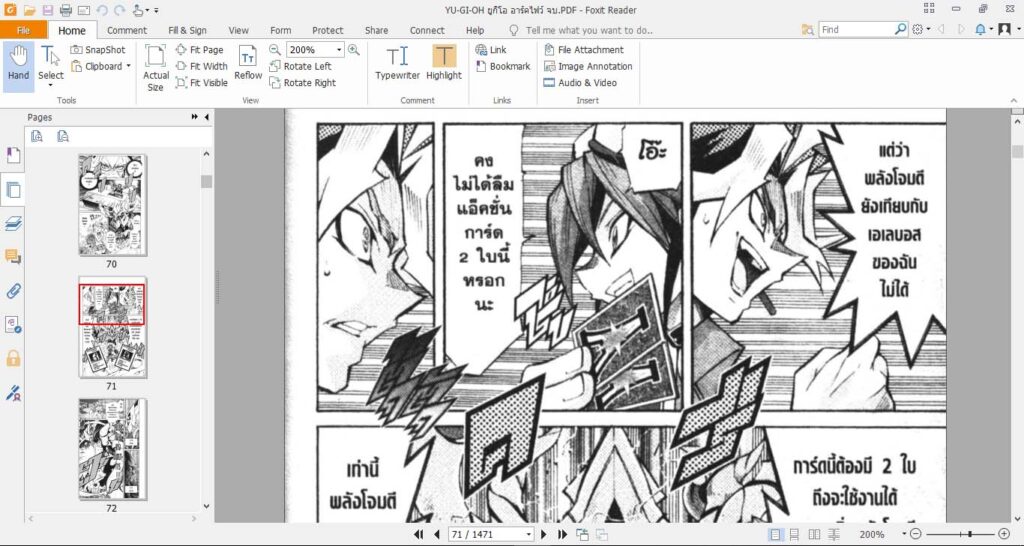Jump to the last page
Screen dimensions: 1024x546
click(562, 534)
